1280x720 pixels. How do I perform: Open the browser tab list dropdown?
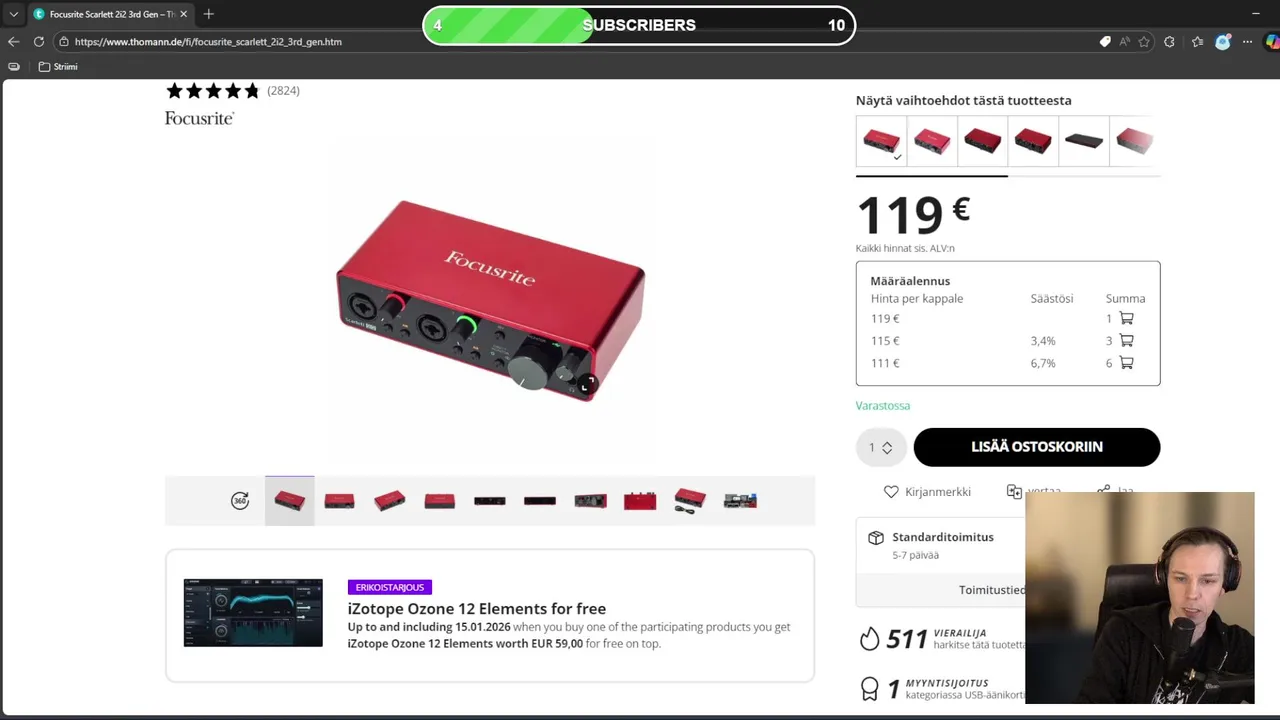(13, 14)
